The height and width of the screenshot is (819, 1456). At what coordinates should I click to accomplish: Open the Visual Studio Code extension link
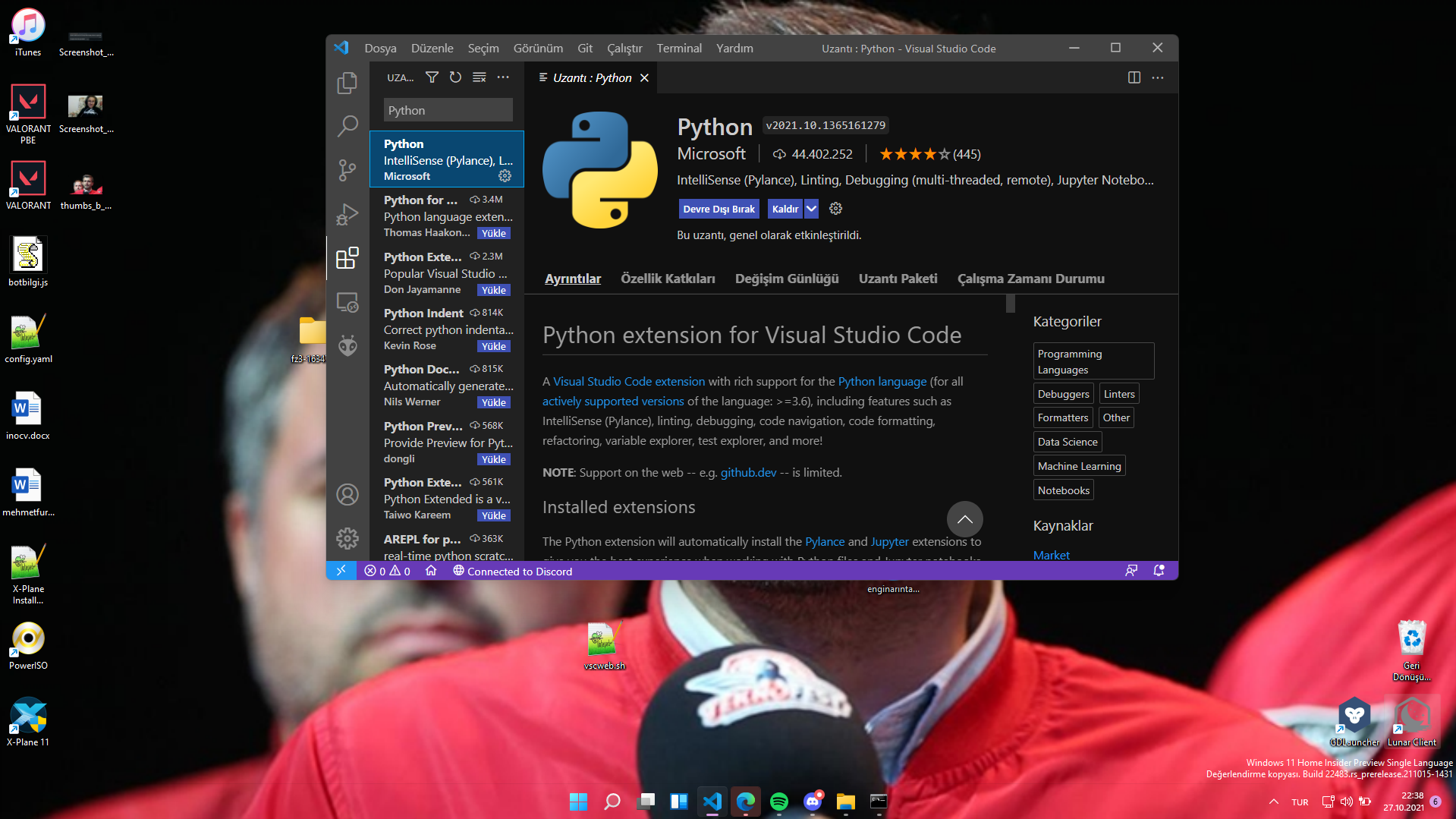tap(629, 381)
